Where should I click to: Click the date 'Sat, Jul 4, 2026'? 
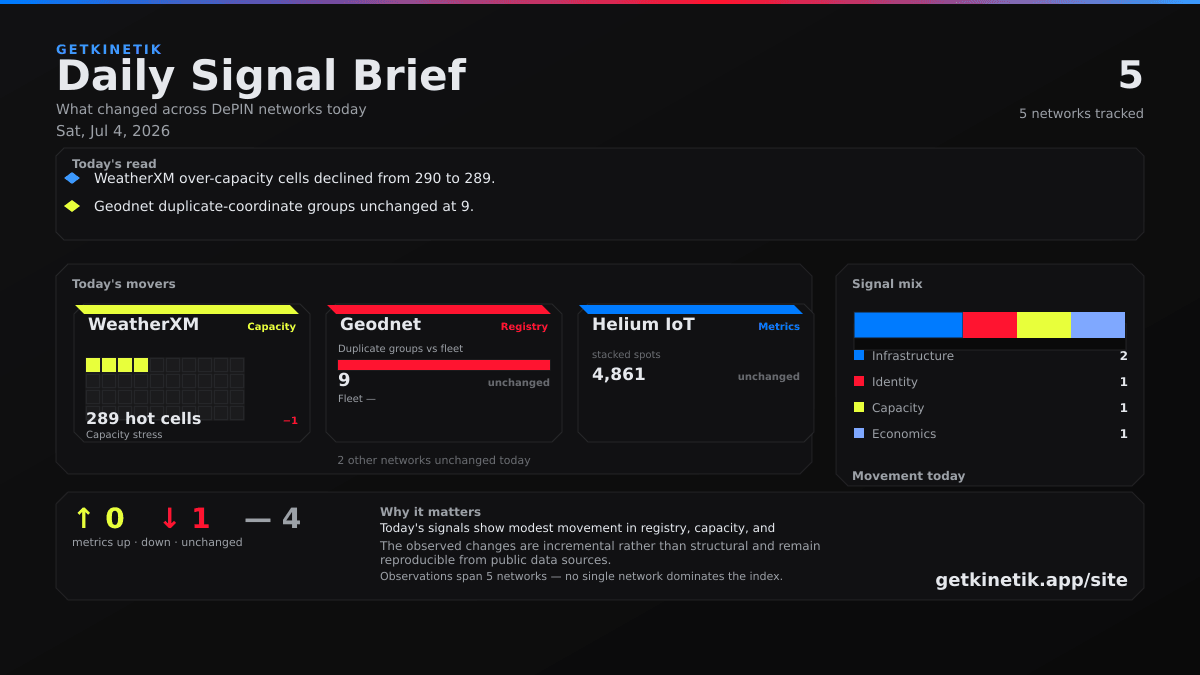click(x=113, y=131)
